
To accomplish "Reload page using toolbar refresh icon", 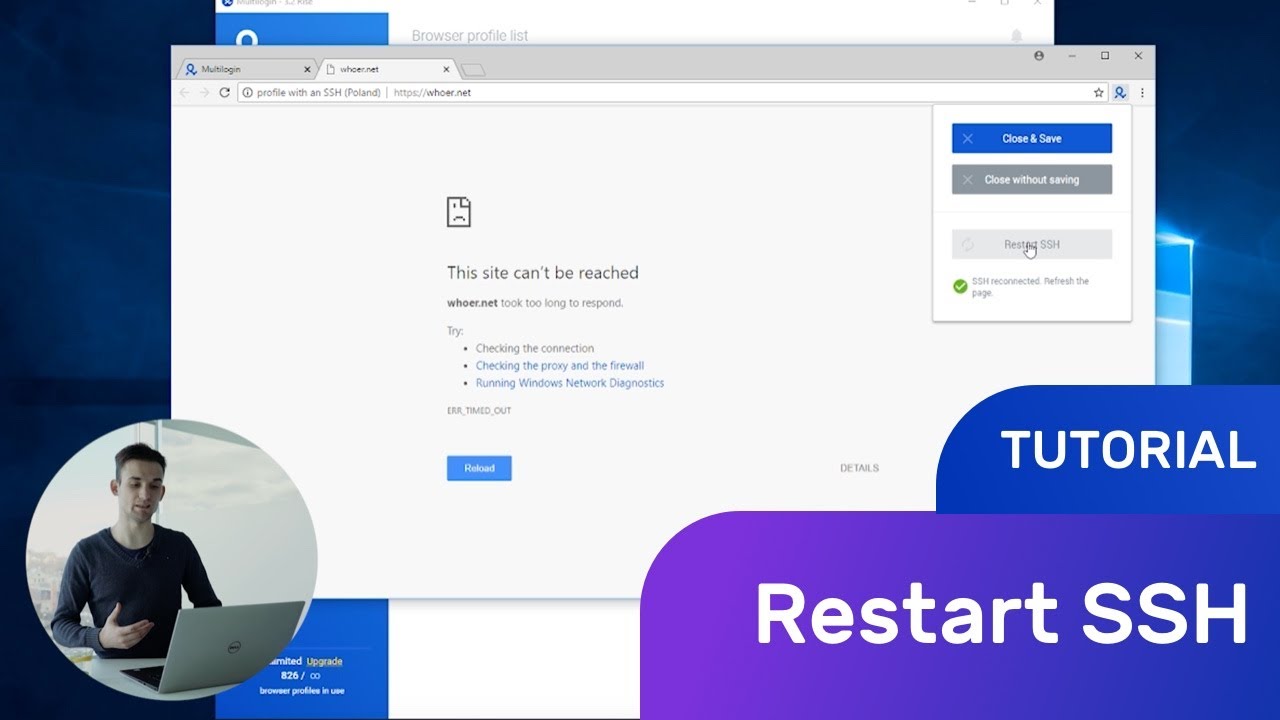I will (x=224, y=92).
